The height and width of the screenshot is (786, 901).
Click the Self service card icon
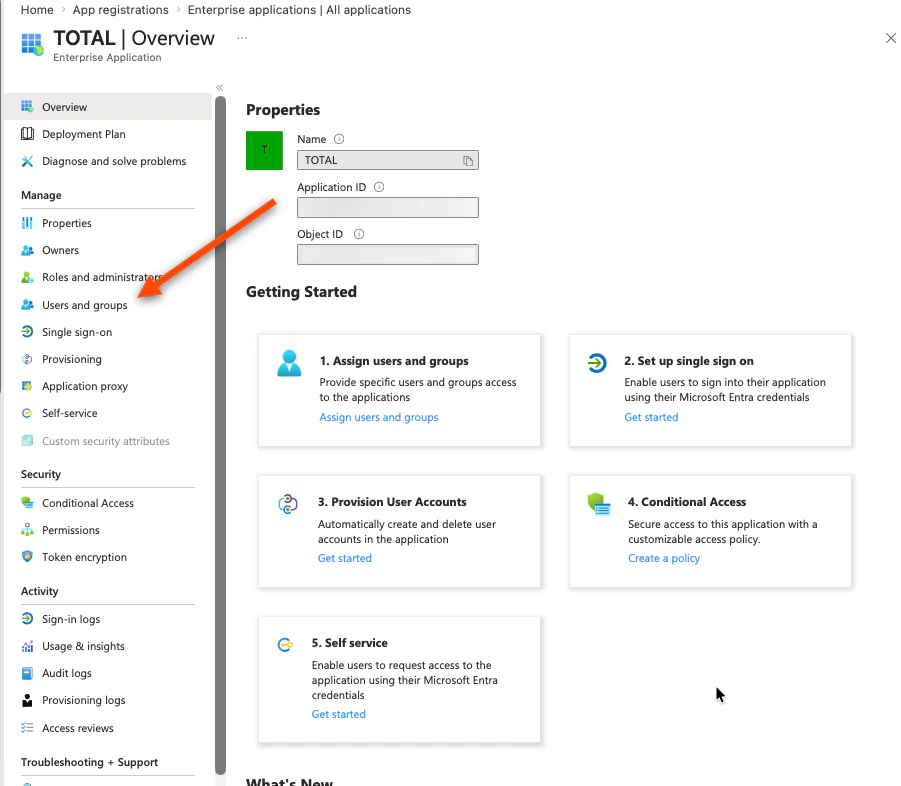[285, 645]
